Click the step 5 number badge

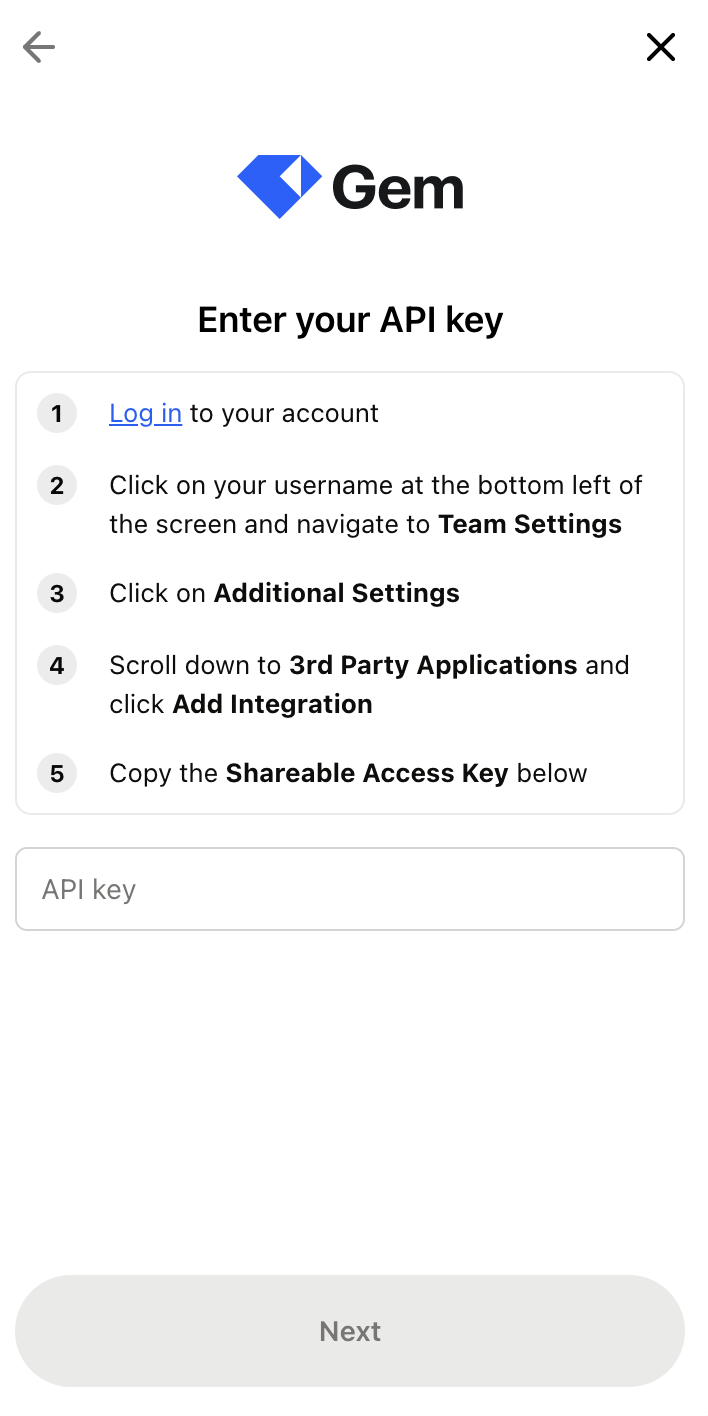click(x=57, y=774)
